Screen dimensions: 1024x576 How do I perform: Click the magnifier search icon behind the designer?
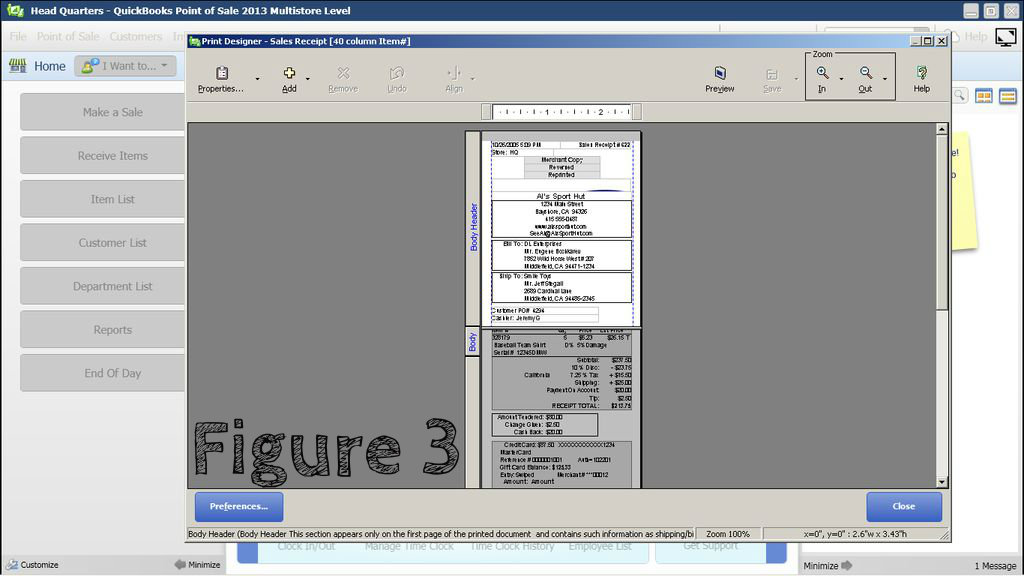[959, 96]
